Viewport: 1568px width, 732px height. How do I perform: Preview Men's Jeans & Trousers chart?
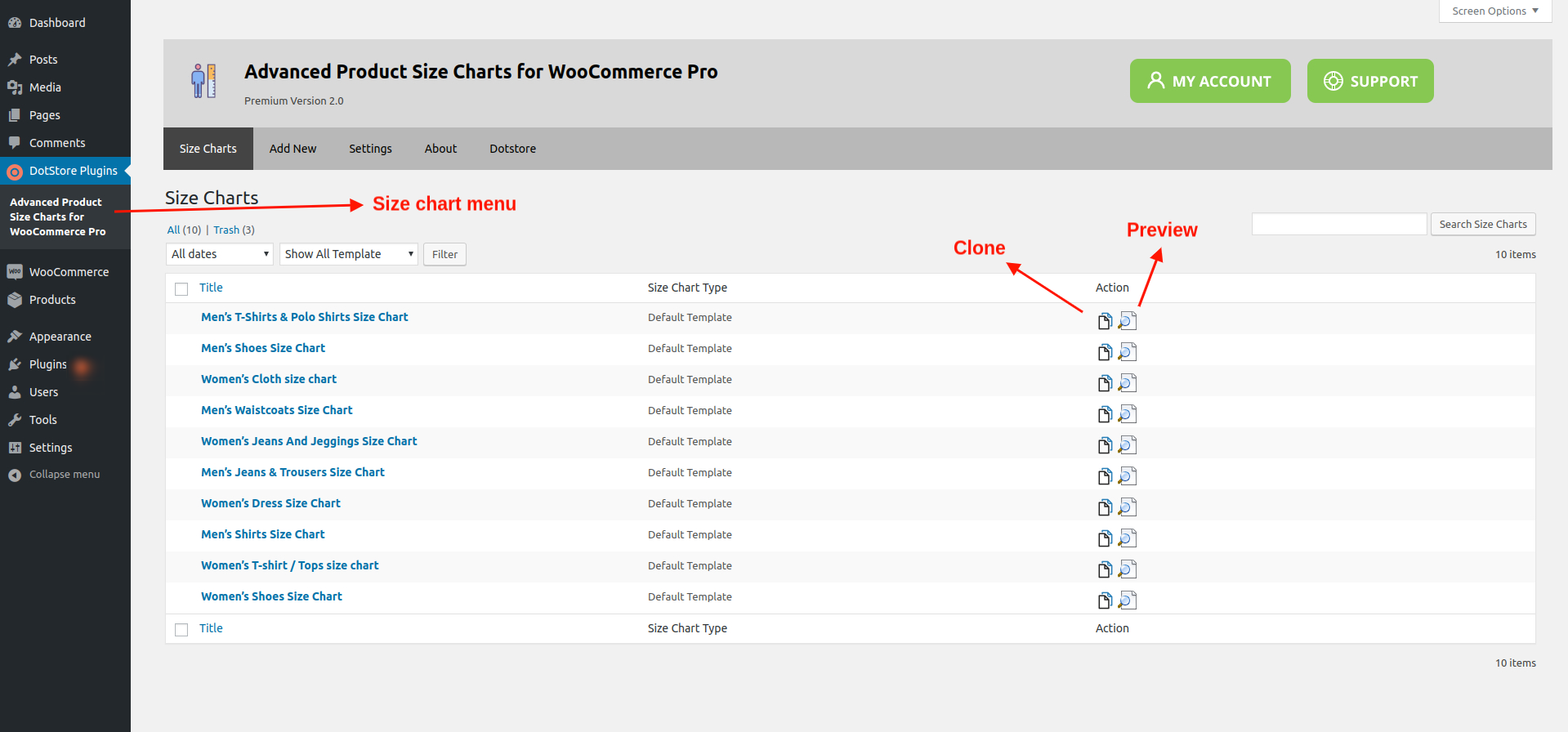(x=1128, y=475)
